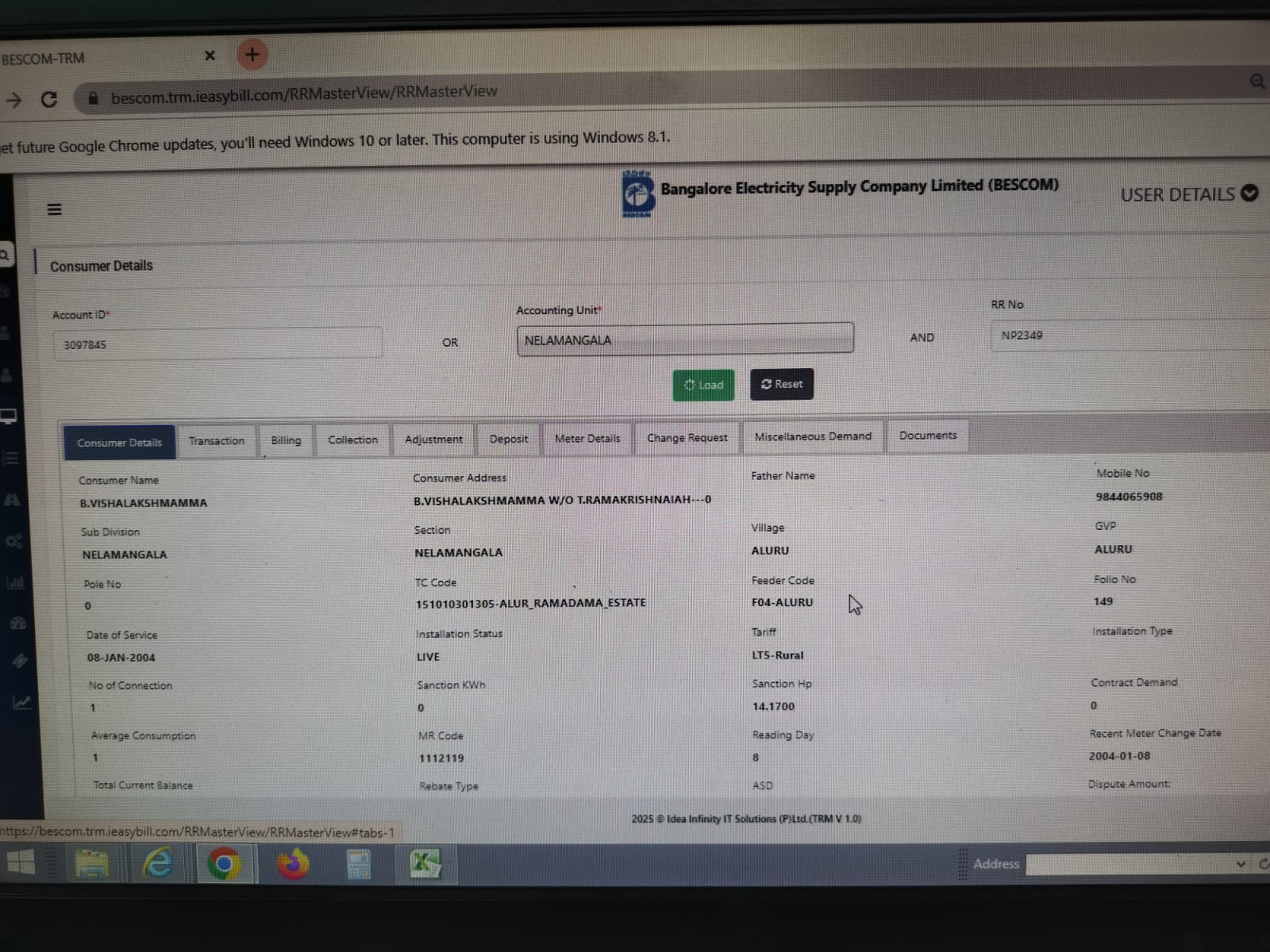Open the Deposit tab

[509, 438]
